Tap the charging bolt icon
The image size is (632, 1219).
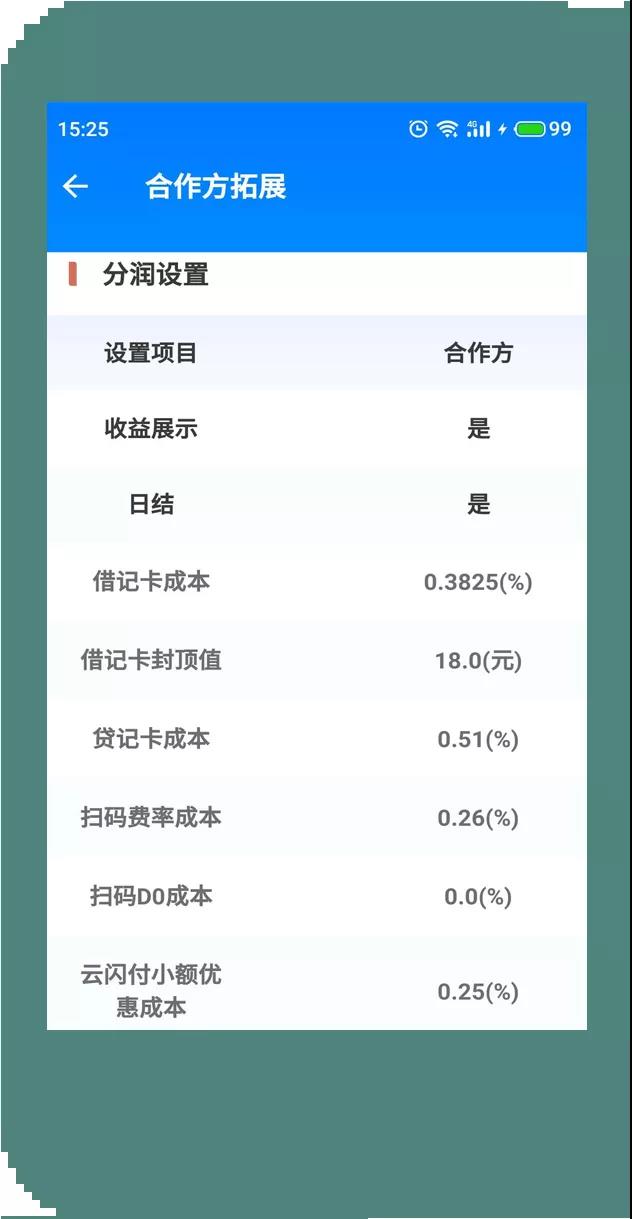[x=503, y=129]
